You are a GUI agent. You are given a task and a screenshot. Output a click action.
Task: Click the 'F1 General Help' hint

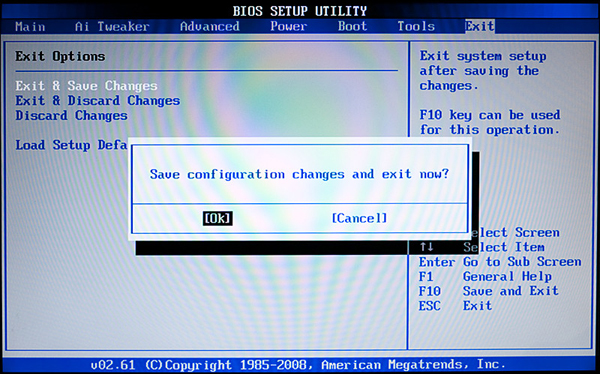tap(485, 276)
